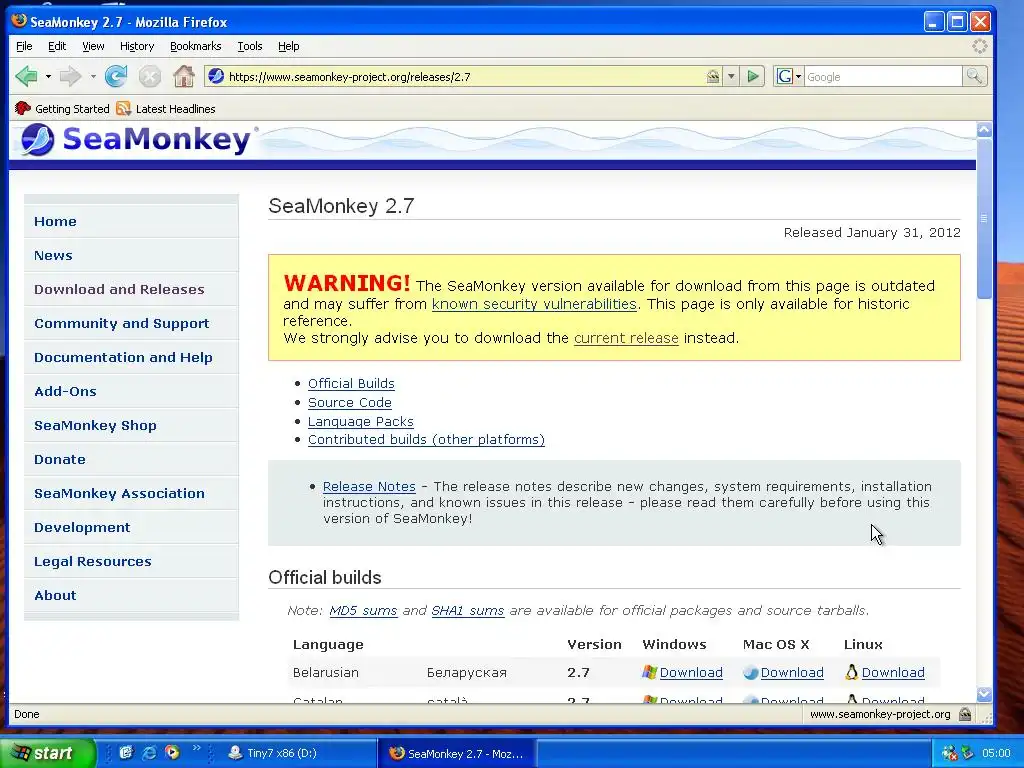Open SeaMonkey Association sidebar item
This screenshot has width=1024, height=768.
pos(131,493)
